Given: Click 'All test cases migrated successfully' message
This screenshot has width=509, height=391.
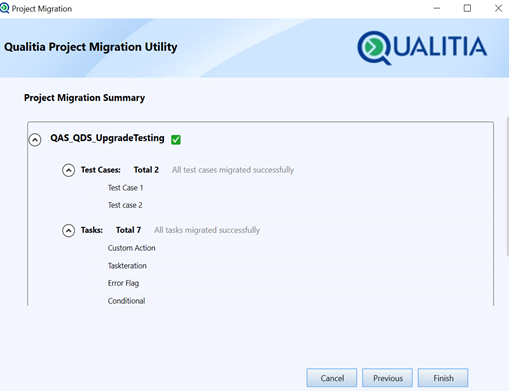Looking at the screenshot, I should click(233, 170).
